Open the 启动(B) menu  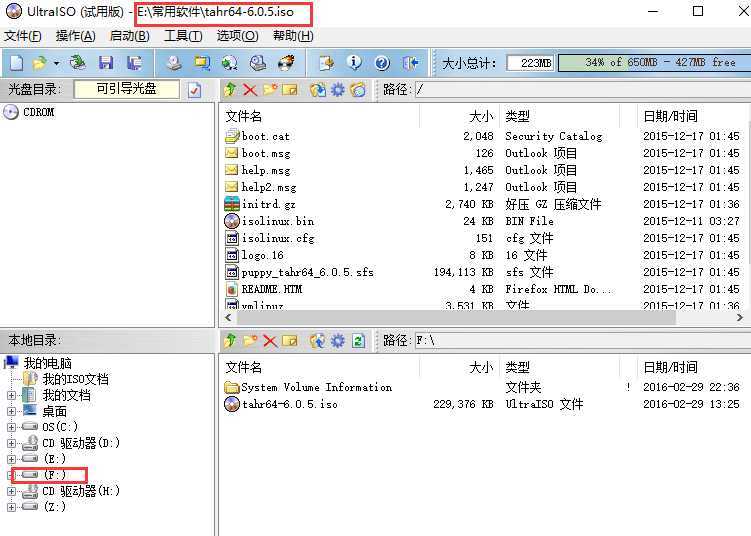pyautogui.click(x=129, y=36)
